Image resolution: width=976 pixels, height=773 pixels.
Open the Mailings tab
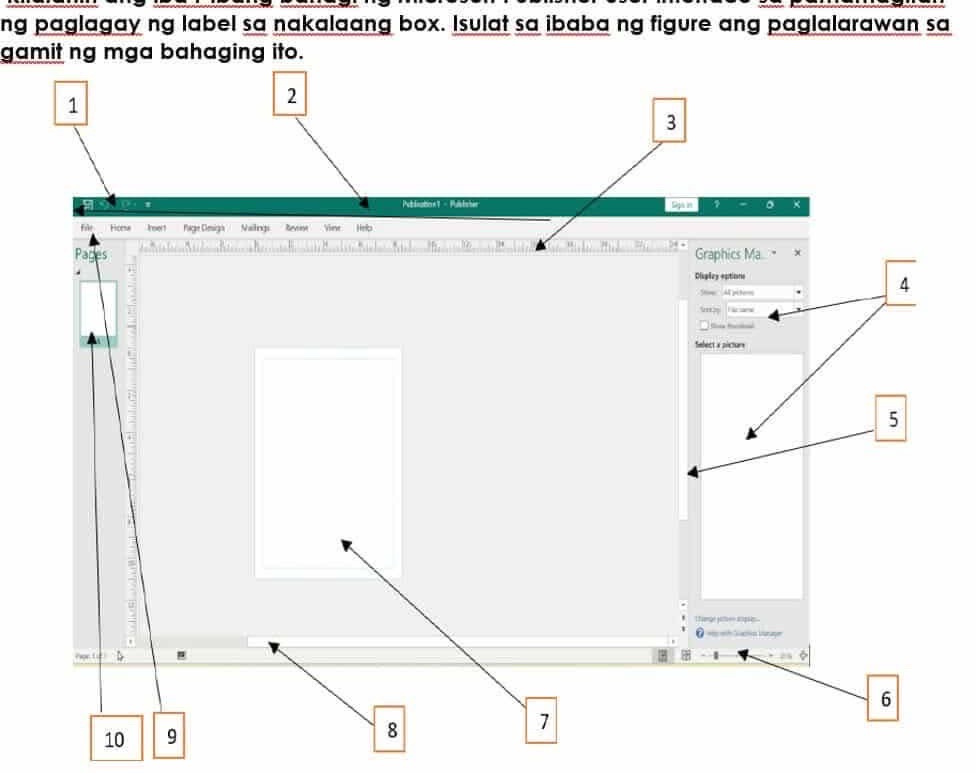pyautogui.click(x=255, y=228)
